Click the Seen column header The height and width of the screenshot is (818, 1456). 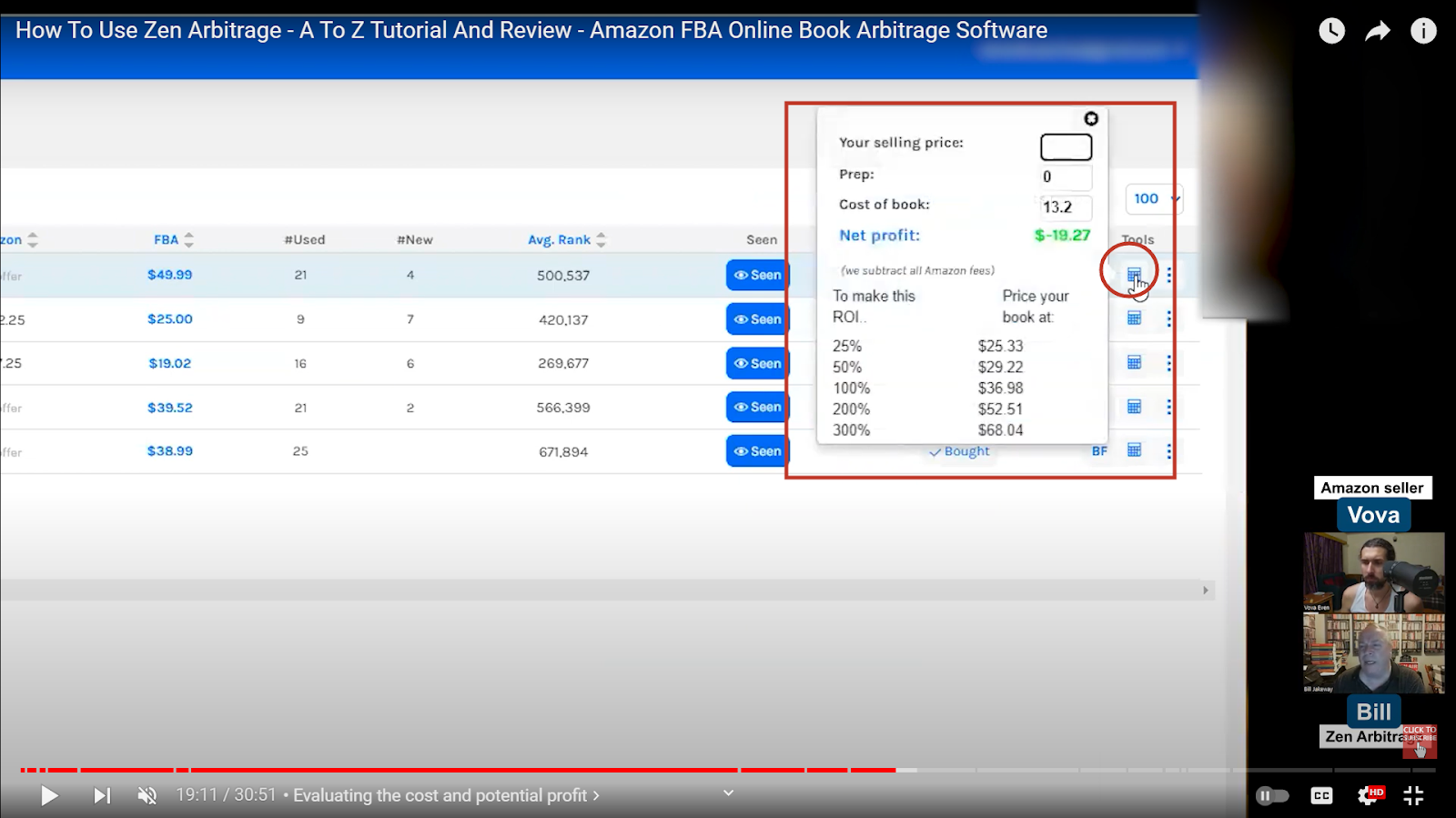pyautogui.click(x=762, y=239)
